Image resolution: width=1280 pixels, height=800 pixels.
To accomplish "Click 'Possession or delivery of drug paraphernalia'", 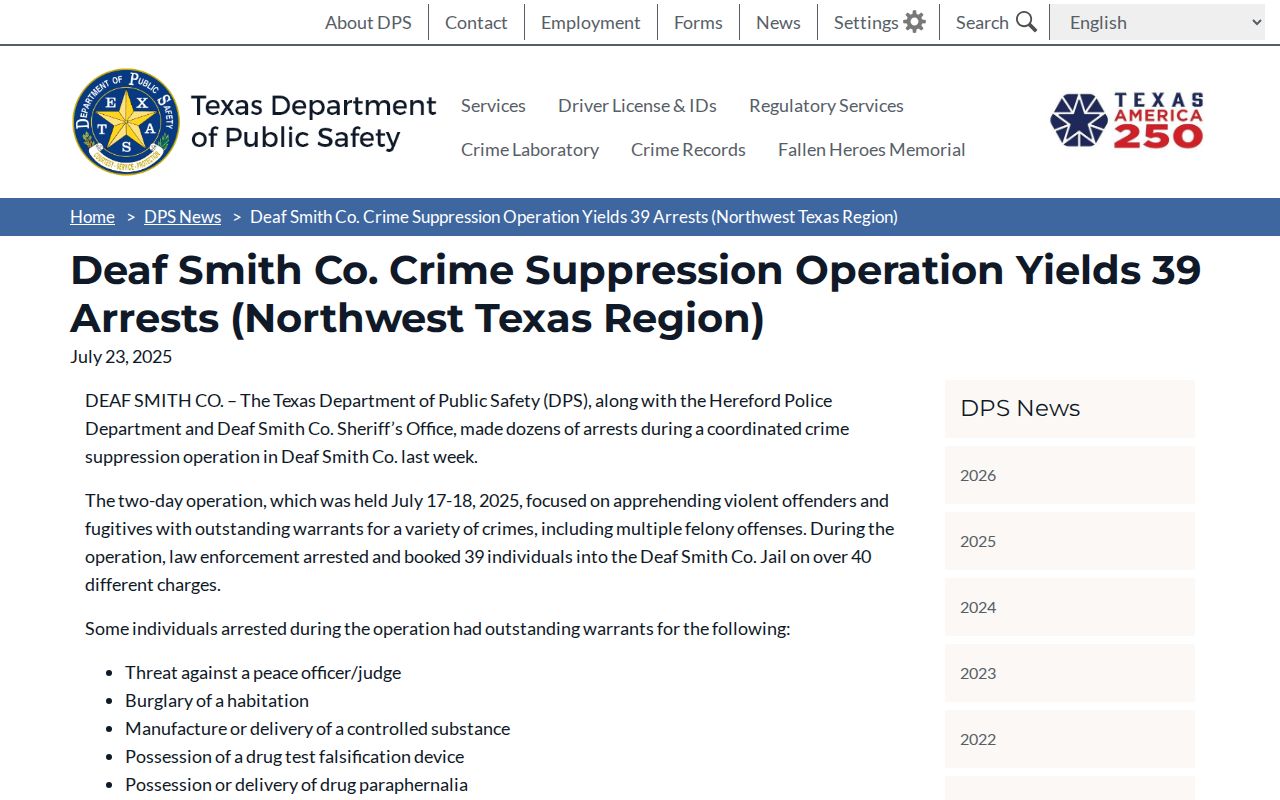I will click(297, 785).
